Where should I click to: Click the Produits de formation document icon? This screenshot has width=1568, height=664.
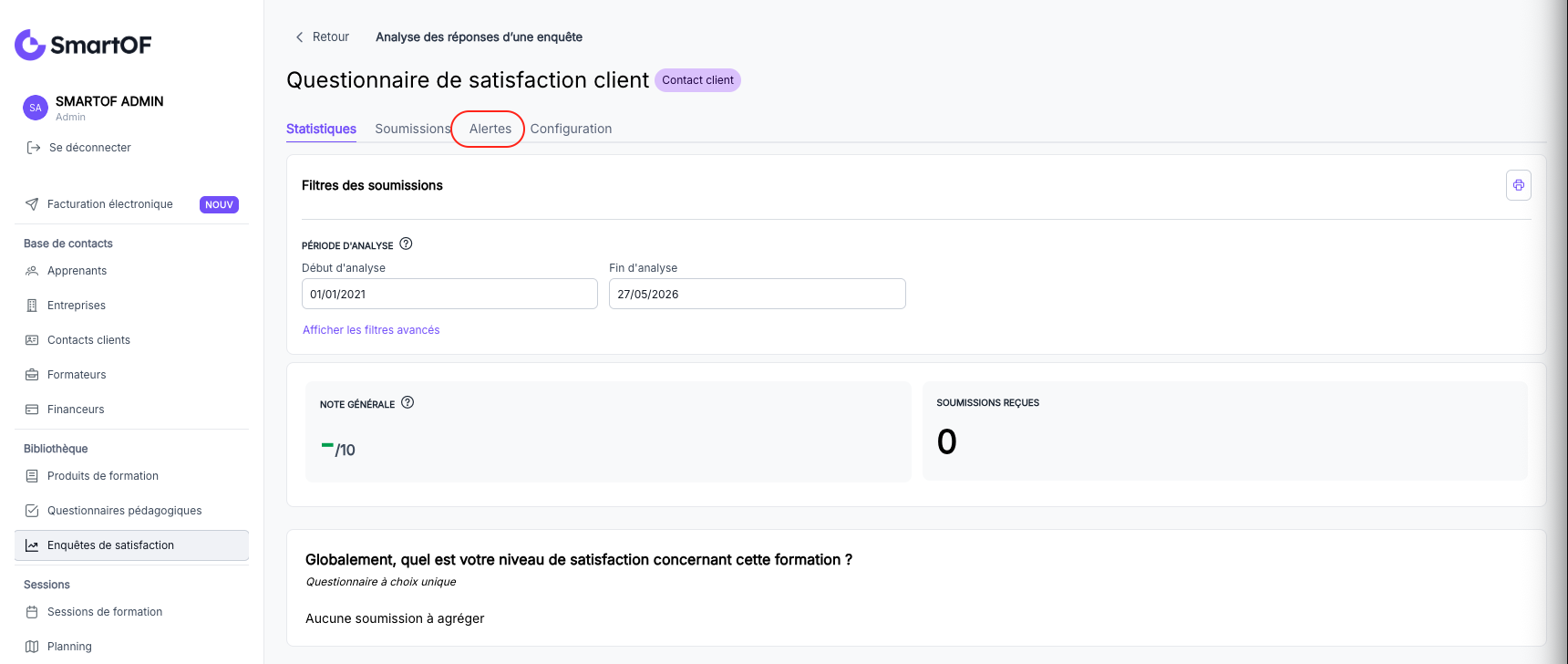(32, 476)
